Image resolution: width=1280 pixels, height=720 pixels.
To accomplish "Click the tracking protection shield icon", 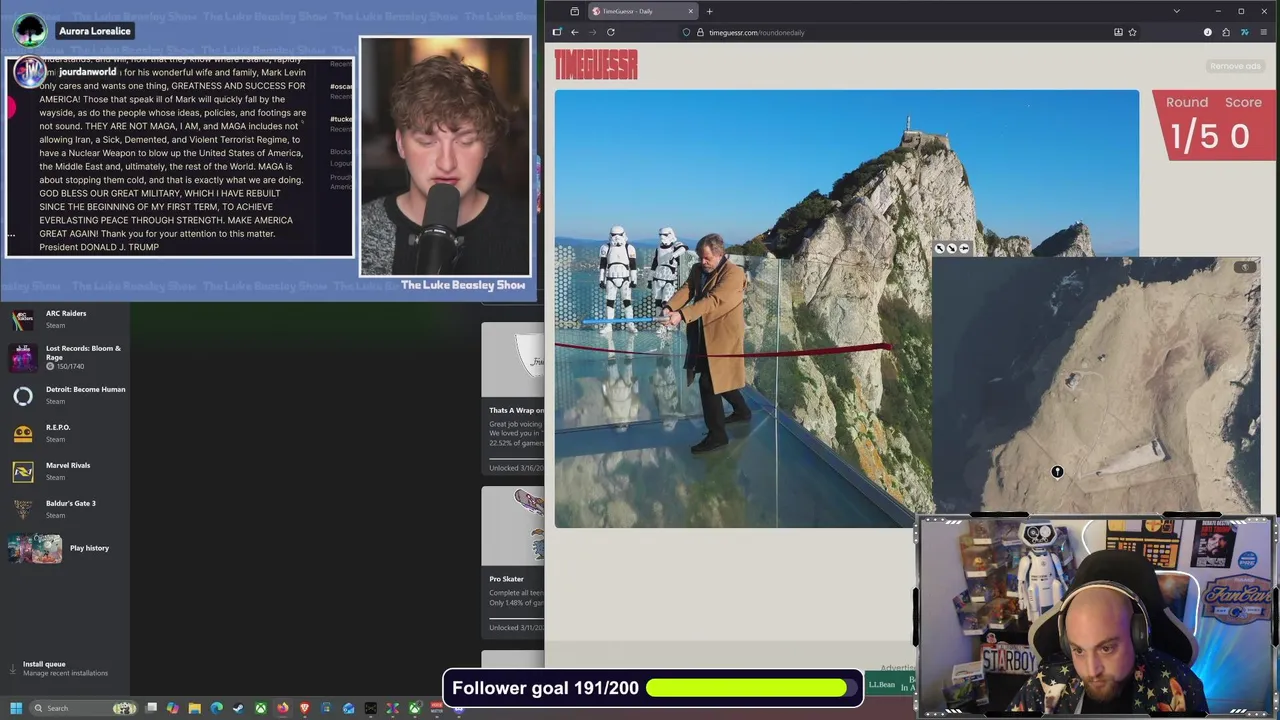I will [x=686, y=32].
